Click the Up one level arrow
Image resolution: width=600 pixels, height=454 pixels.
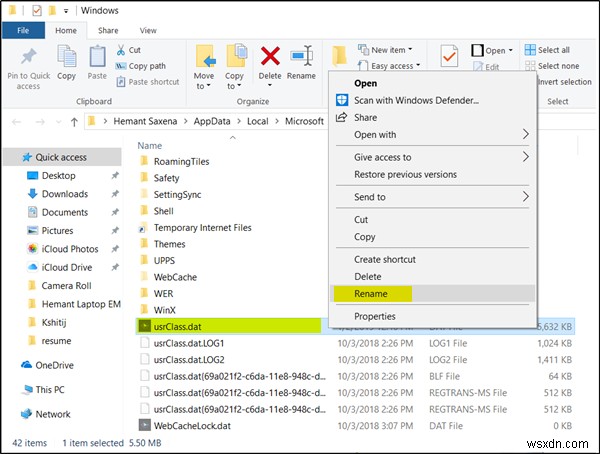(74, 122)
